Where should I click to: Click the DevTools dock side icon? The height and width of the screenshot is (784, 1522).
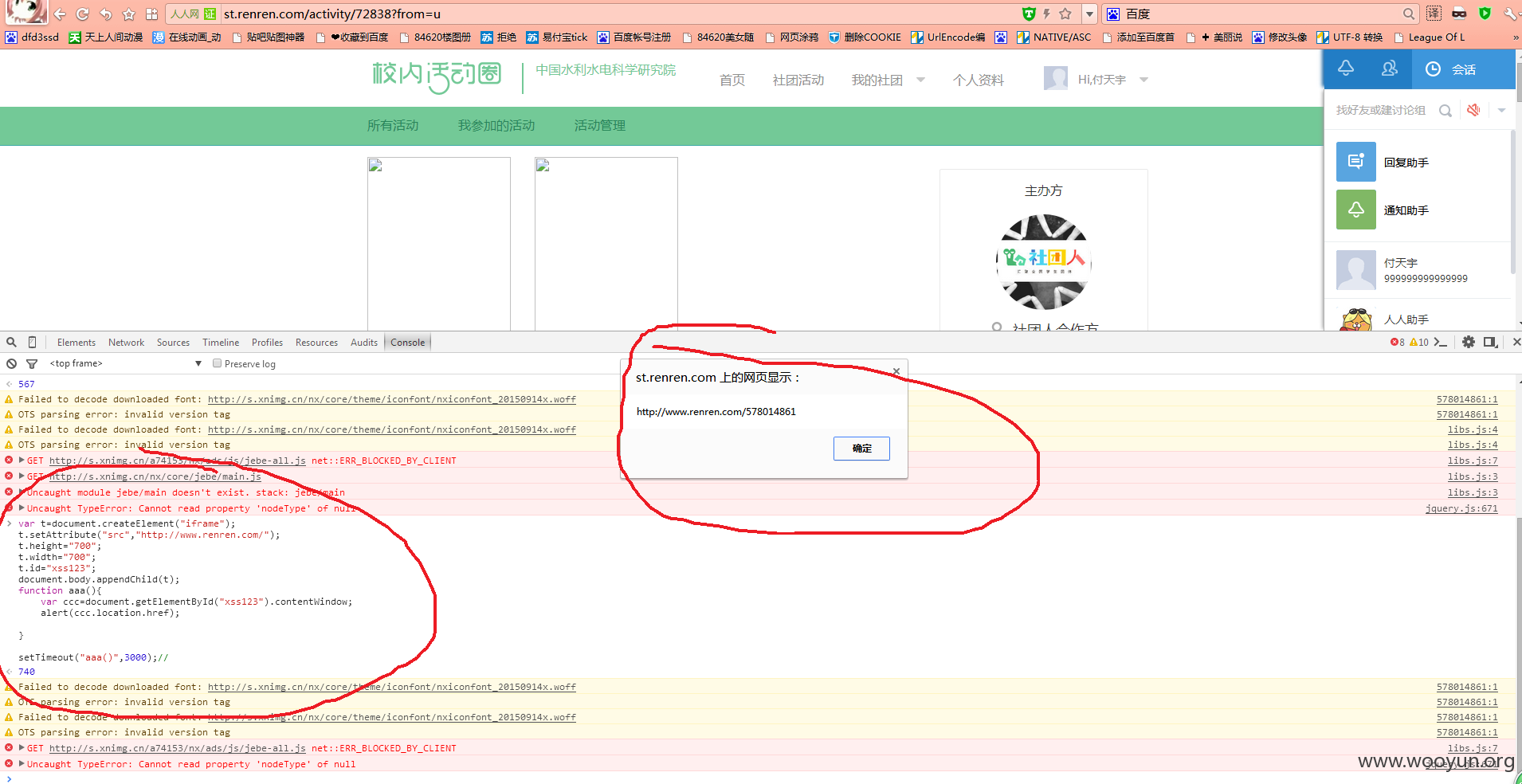tap(1490, 342)
